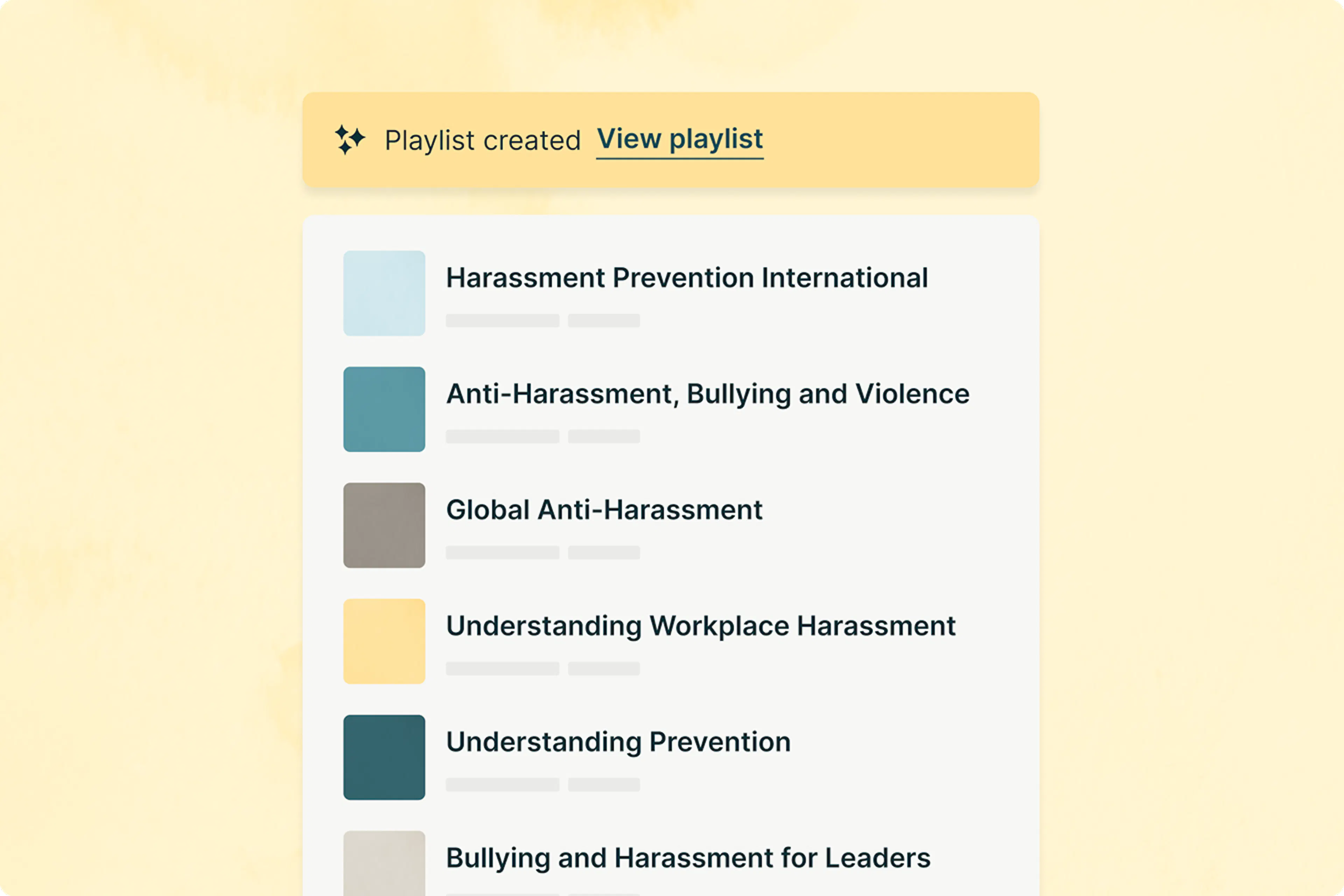1344x896 pixels.
Task: Open Understanding Workplace Harassment course
Action: coord(701,626)
